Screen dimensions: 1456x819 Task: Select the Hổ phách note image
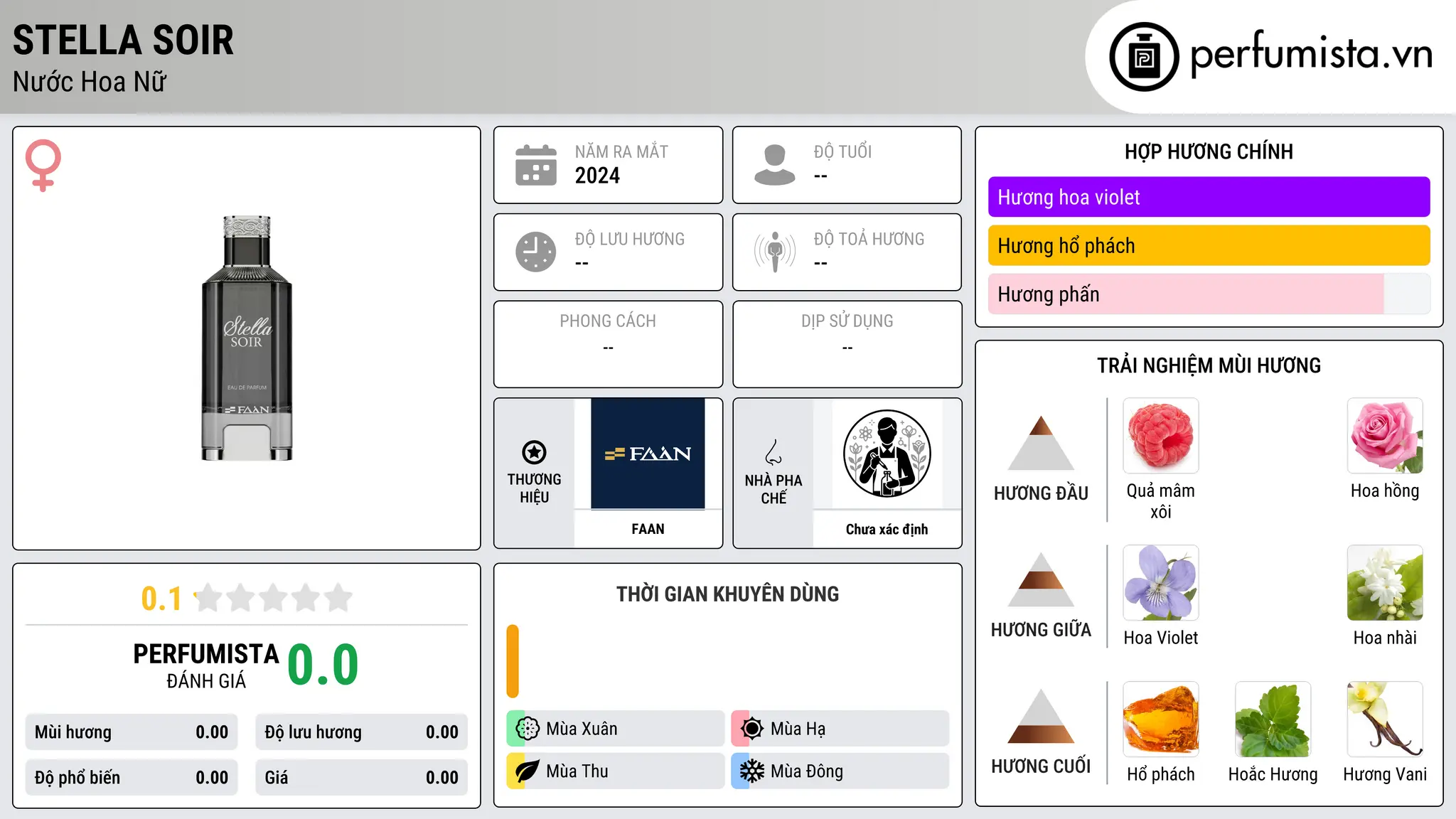point(1161,719)
